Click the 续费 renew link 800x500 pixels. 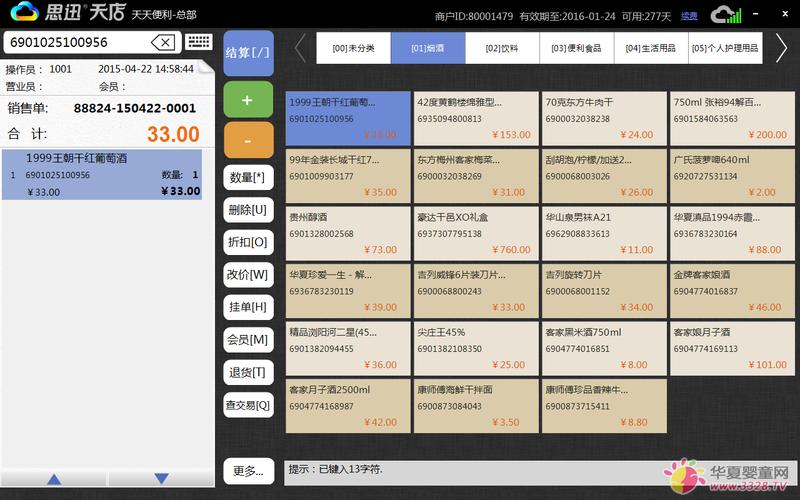click(x=689, y=16)
